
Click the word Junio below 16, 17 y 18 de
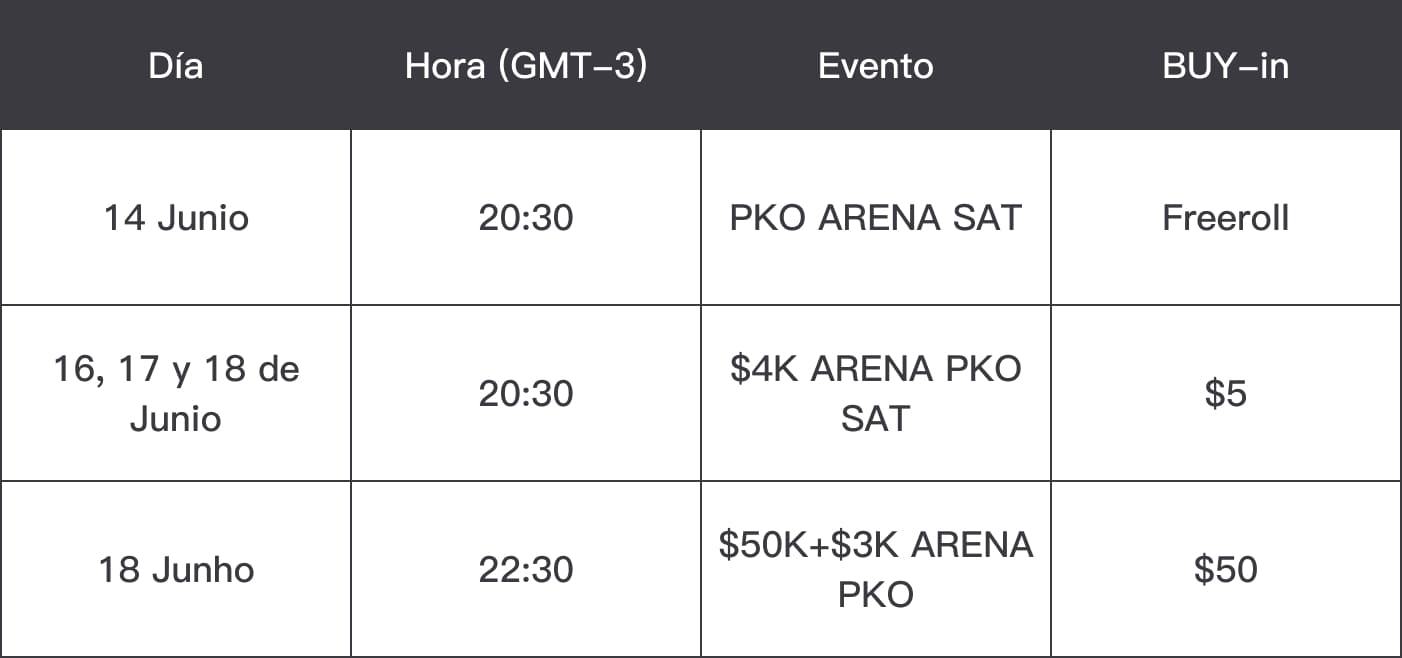176,419
